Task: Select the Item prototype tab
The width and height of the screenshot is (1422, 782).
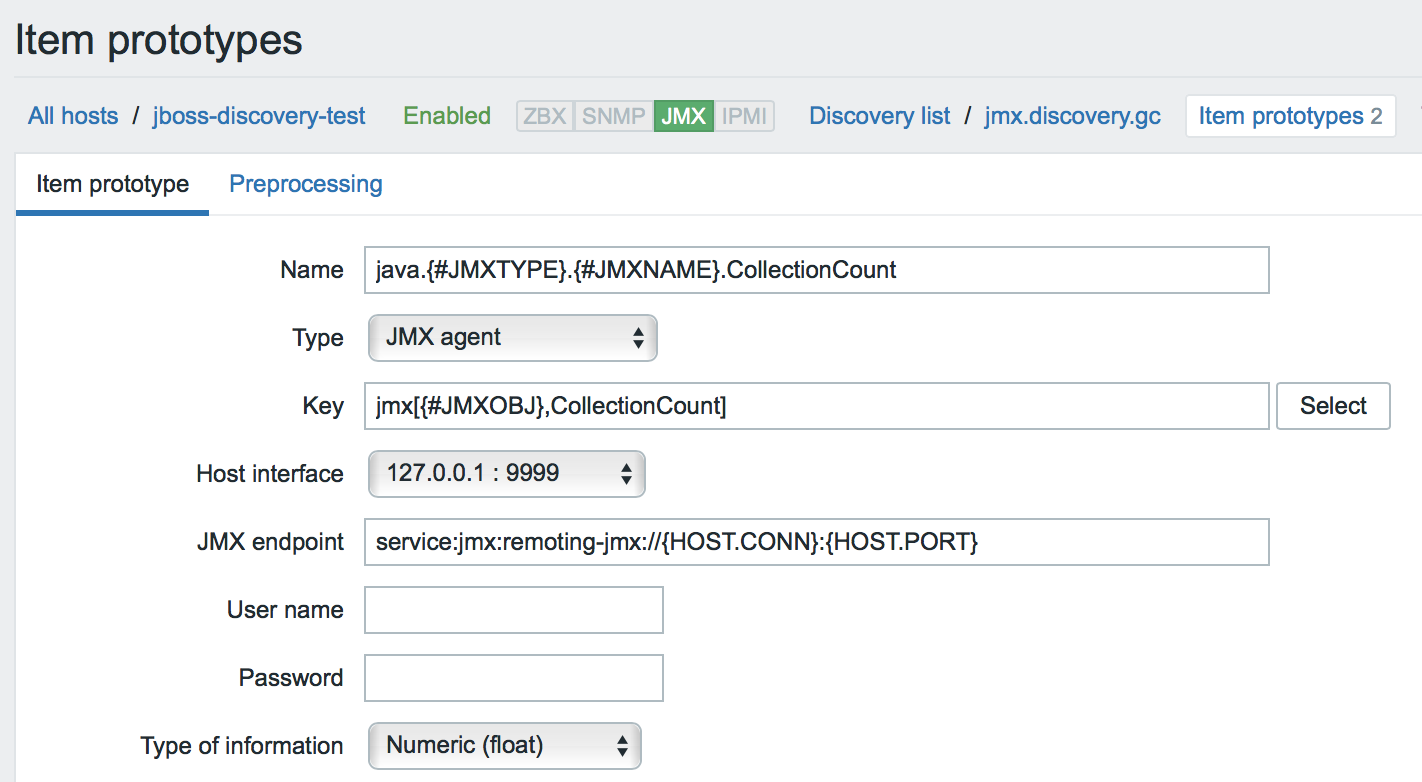Action: click(x=111, y=184)
